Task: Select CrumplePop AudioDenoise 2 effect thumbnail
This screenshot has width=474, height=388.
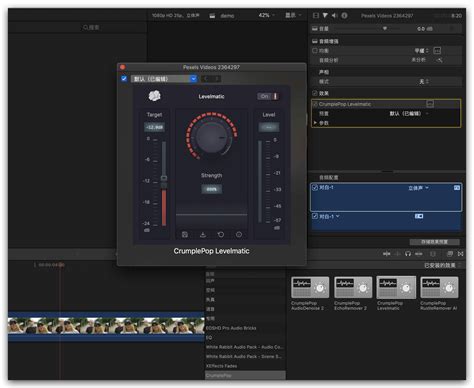Action: pyautogui.click(x=310, y=287)
